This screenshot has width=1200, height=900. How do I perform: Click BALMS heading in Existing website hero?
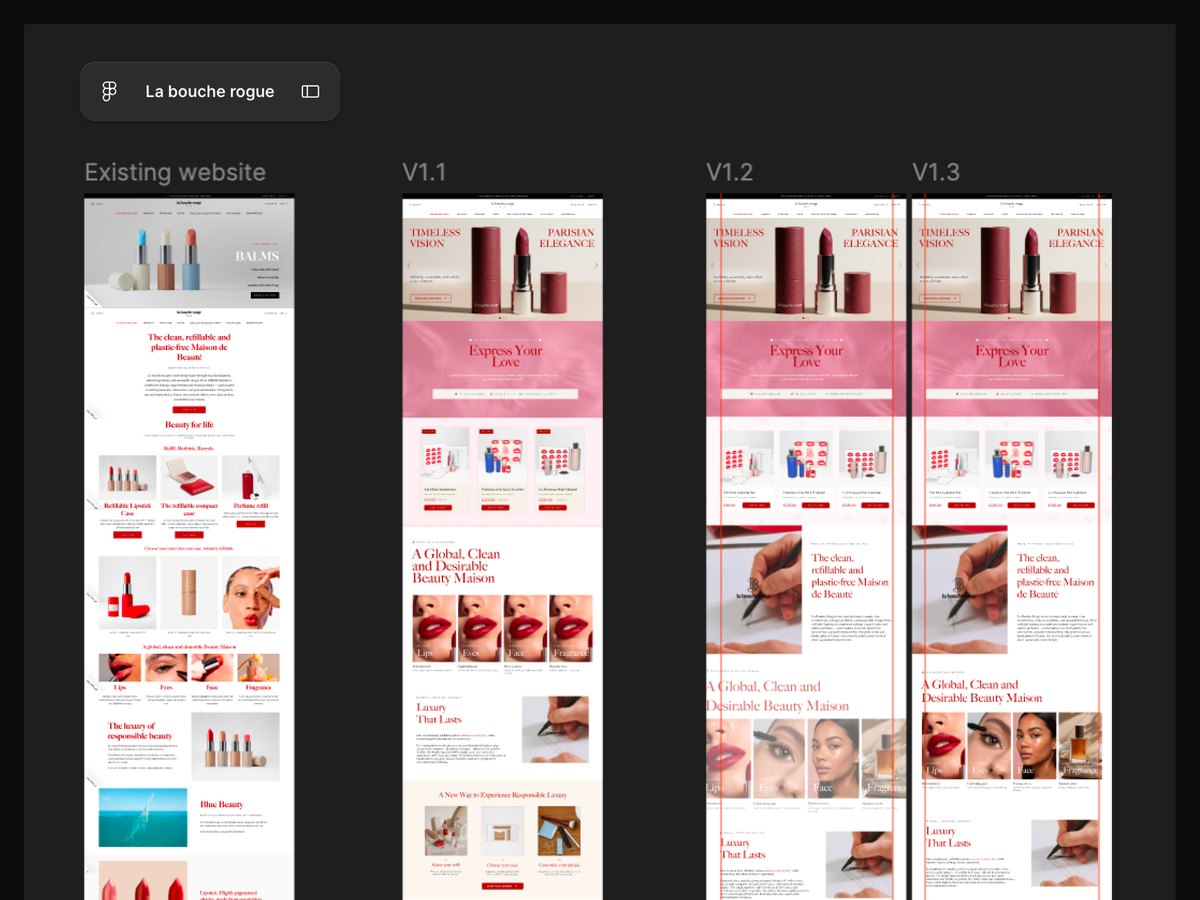[257, 256]
